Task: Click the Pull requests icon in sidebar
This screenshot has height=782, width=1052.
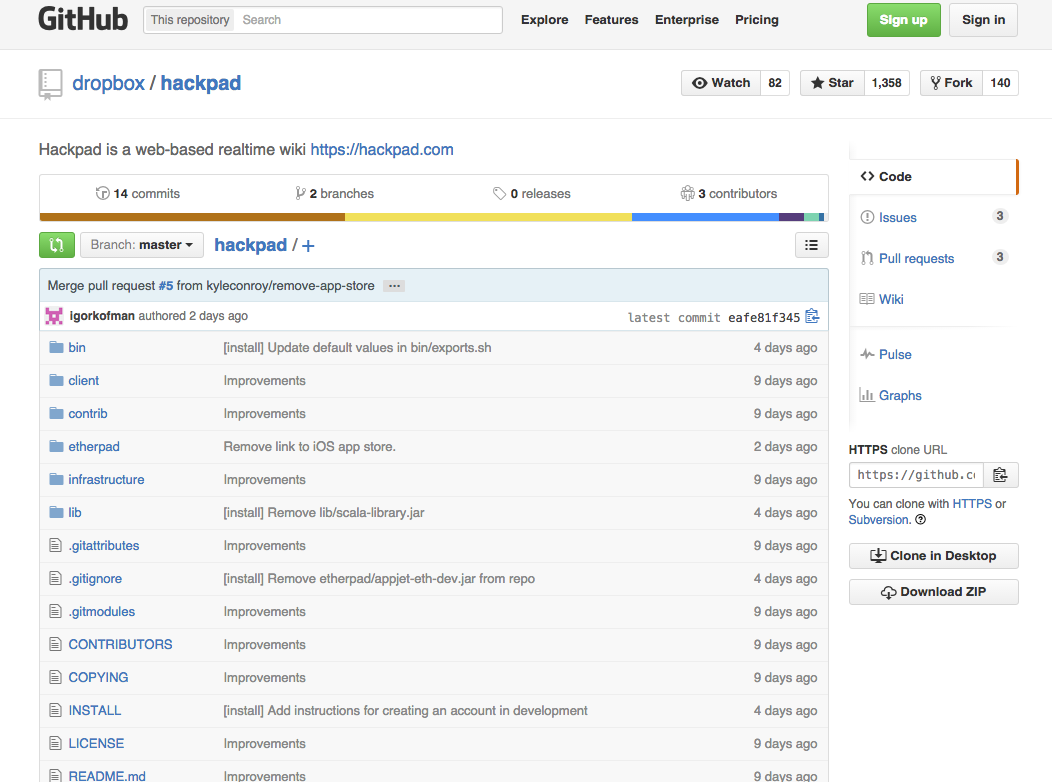Action: point(867,258)
